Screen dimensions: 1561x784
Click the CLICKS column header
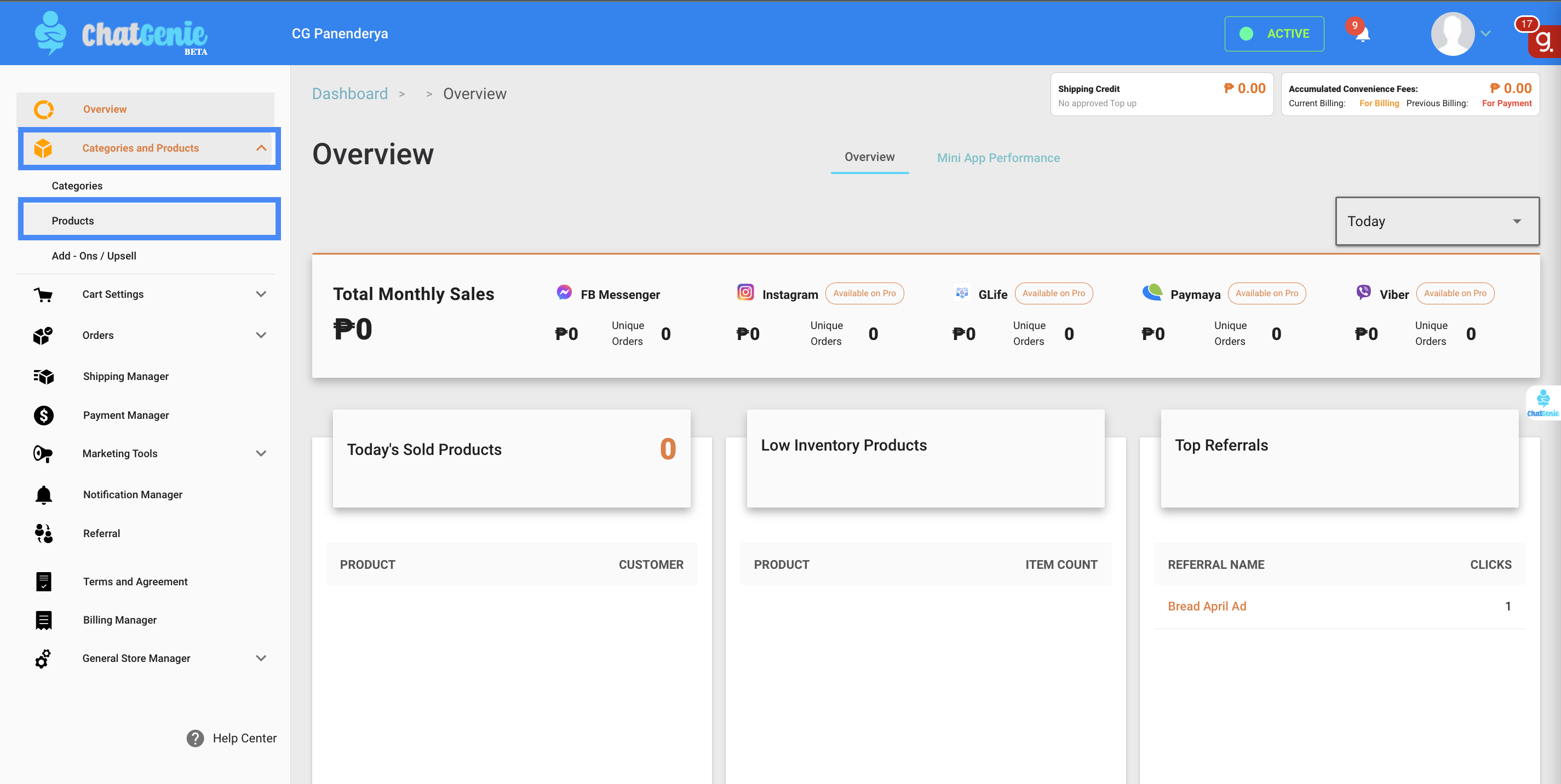pyautogui.click(x=1491, y=564)
